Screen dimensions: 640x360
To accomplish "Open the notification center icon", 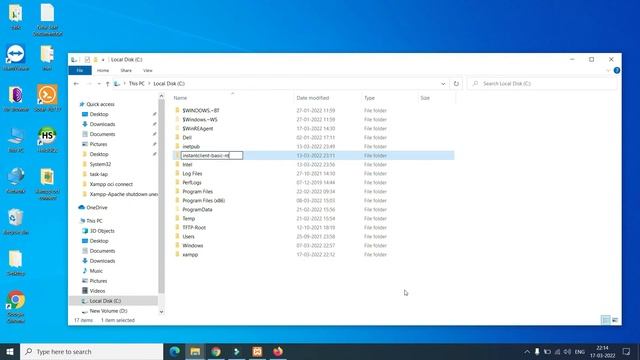I will [x=627, y=351].
